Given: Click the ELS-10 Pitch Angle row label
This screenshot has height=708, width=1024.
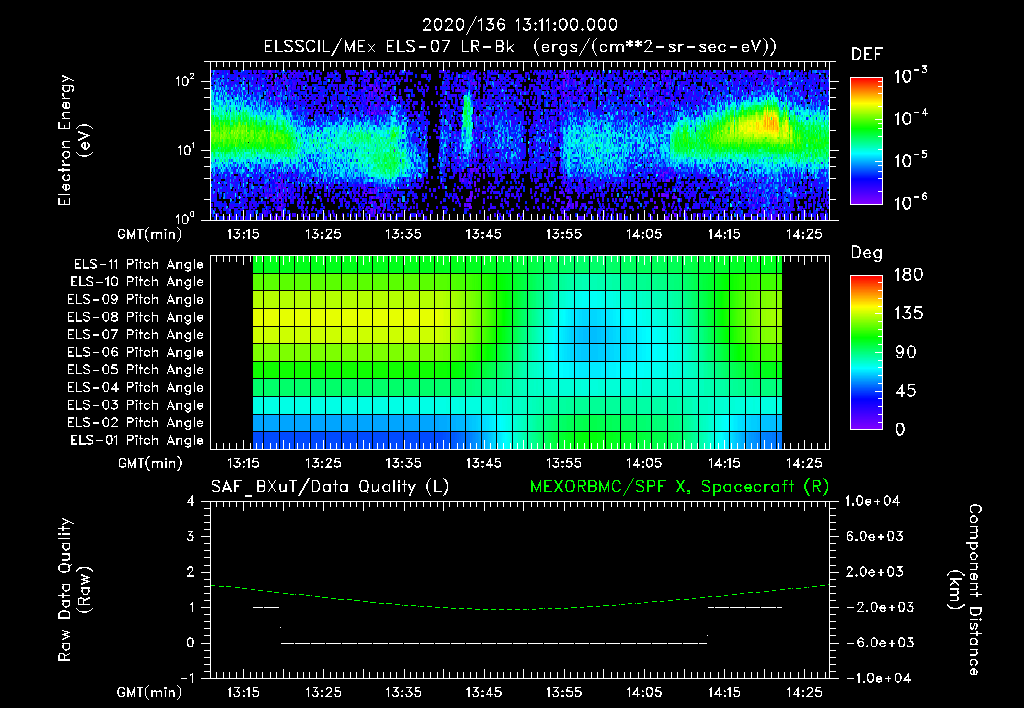Looking at the screenshot, I should click(x=137, y=282).
